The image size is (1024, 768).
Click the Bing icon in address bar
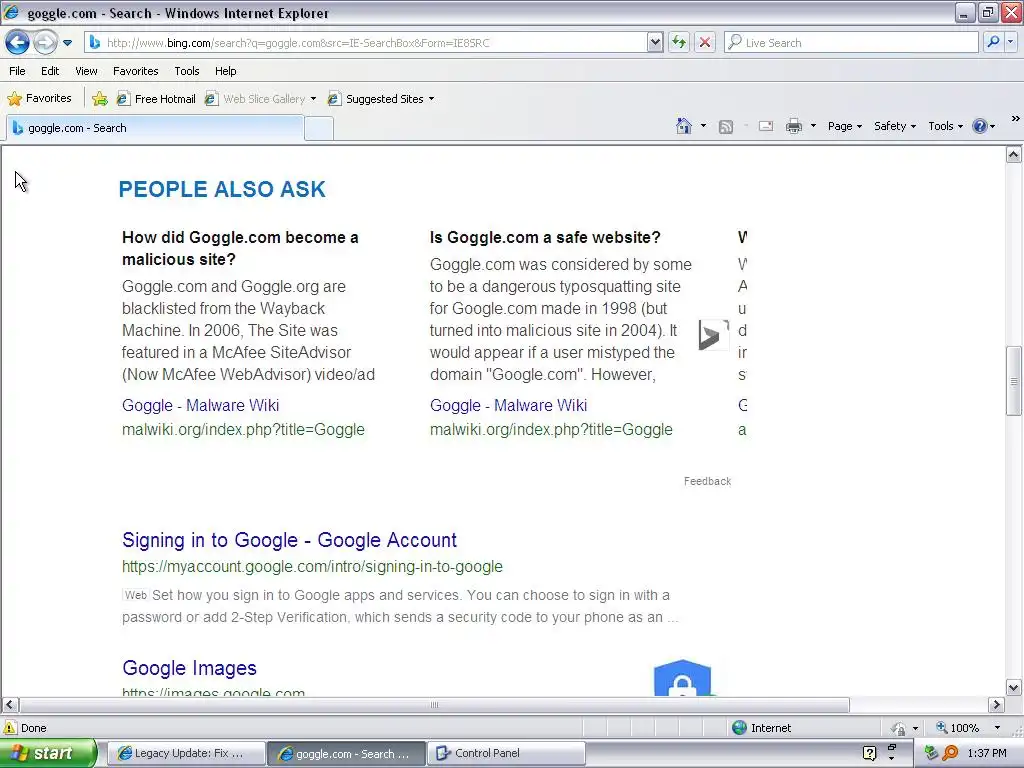click(x=95, y=42)
